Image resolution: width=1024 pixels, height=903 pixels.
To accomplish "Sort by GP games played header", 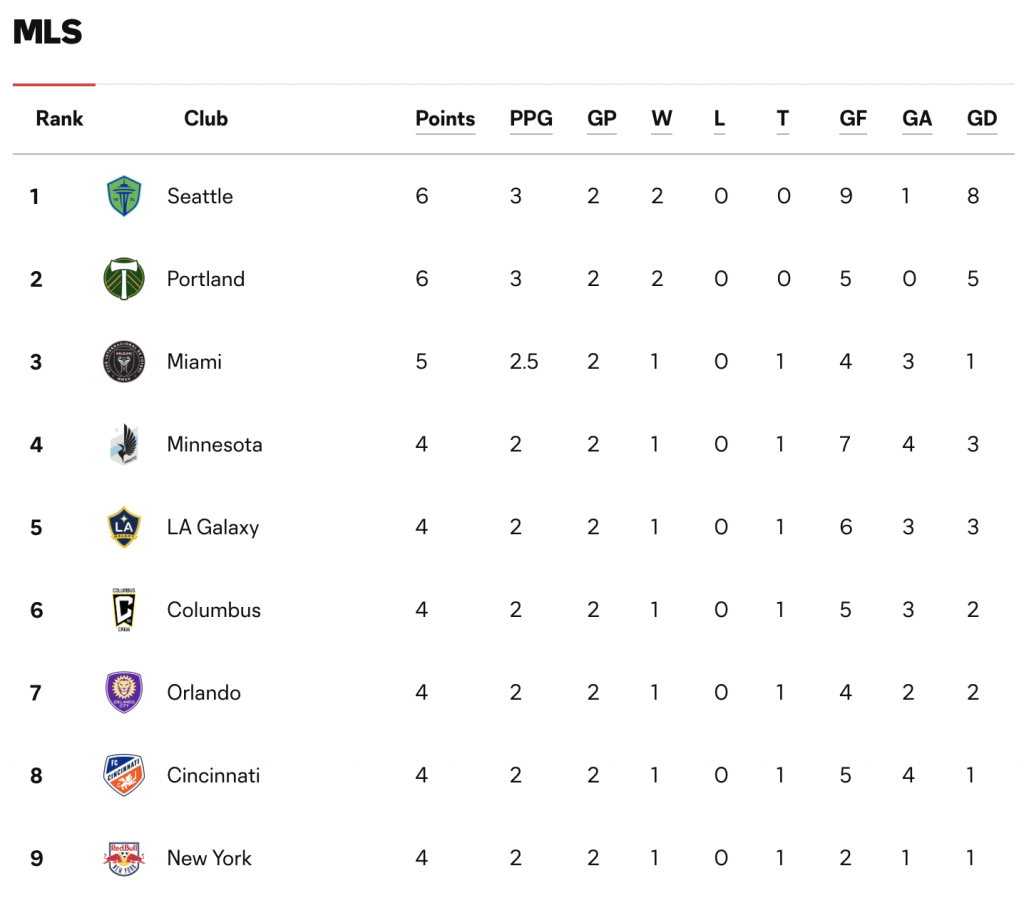I will [x=601, y=119].
